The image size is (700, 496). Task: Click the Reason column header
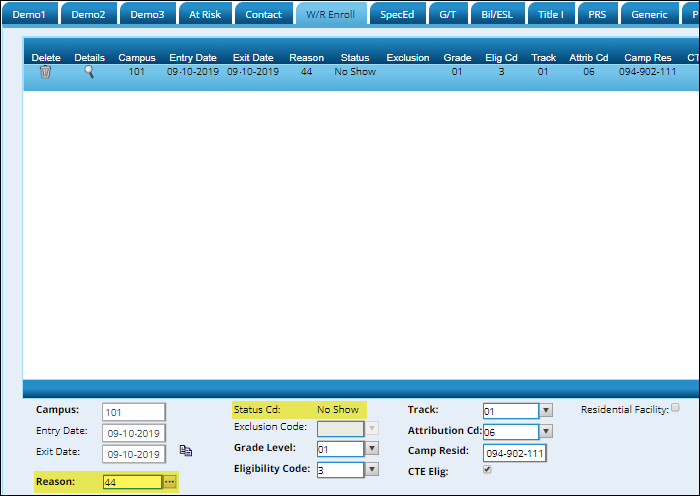point(307,58)
